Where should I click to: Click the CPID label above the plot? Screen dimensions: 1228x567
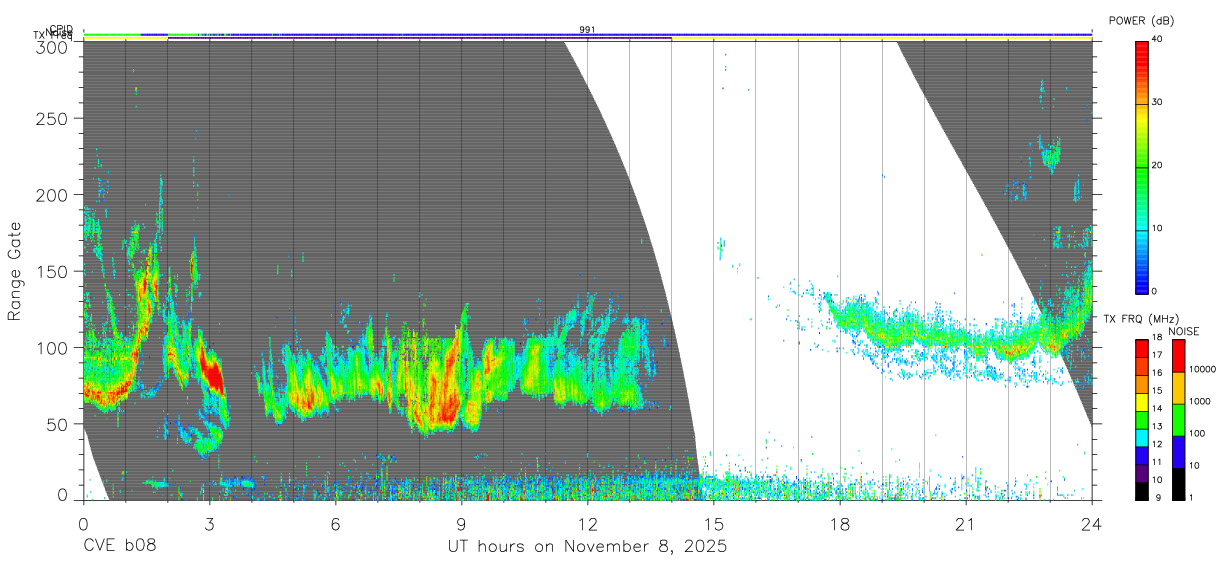[x=61, y=29]
